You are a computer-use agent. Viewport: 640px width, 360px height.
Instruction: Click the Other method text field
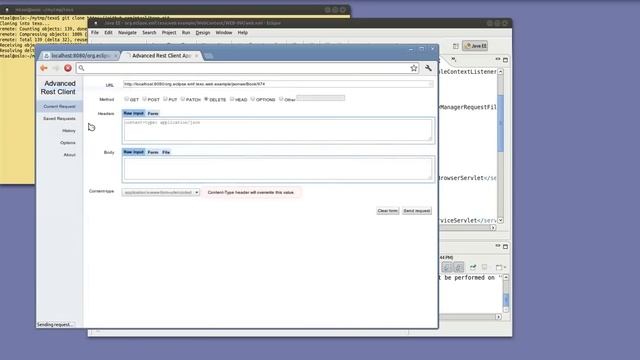(x=321, y=98)
